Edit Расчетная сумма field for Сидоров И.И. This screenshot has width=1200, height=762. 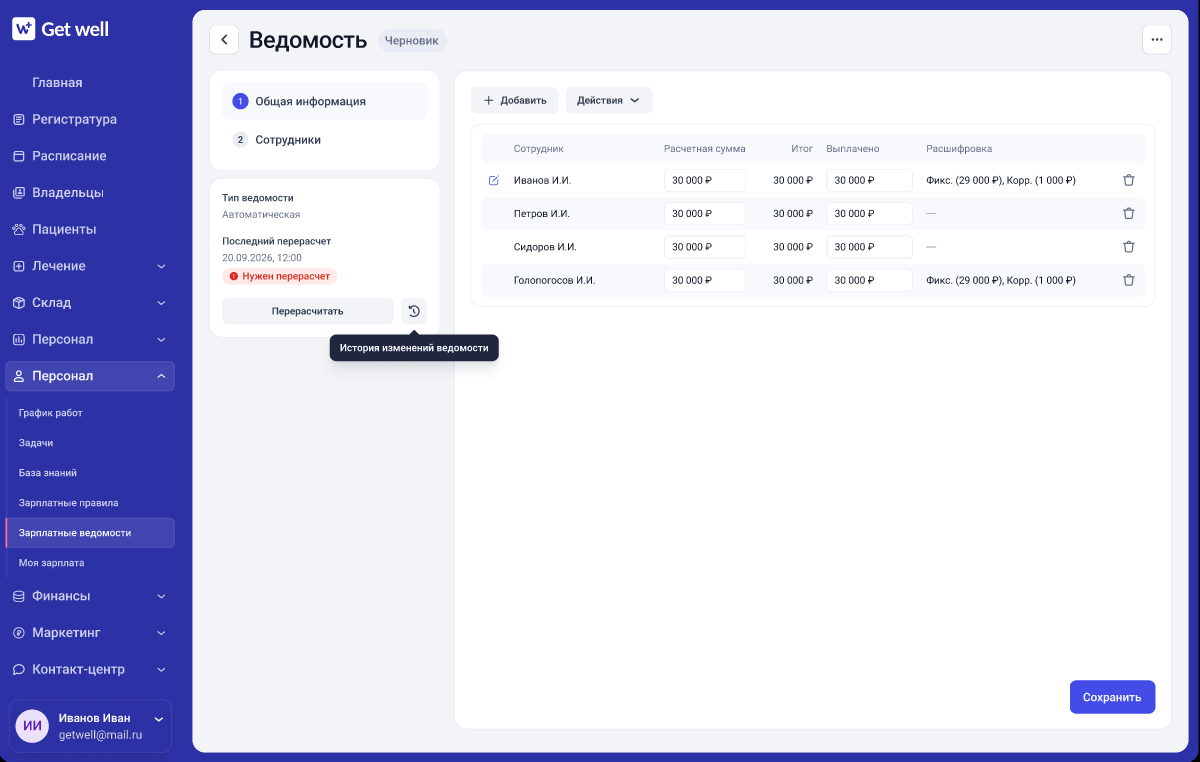coord(705,247)
